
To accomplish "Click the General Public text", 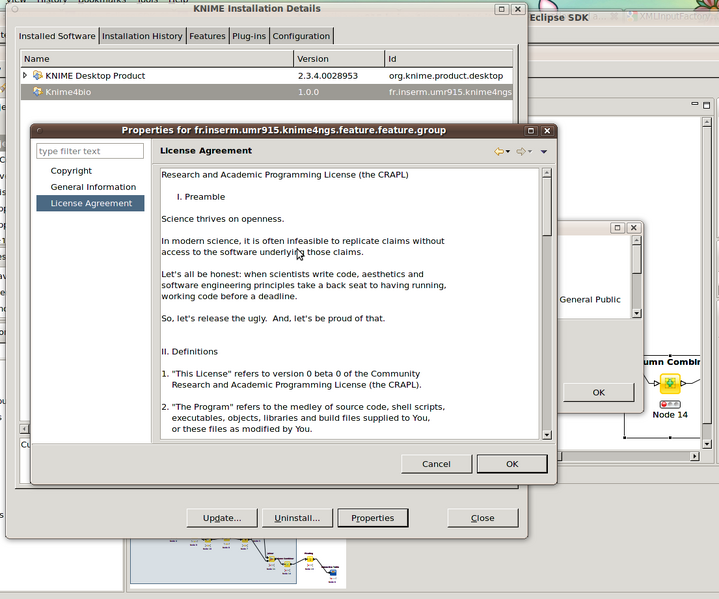I will [x=590, y=300].
